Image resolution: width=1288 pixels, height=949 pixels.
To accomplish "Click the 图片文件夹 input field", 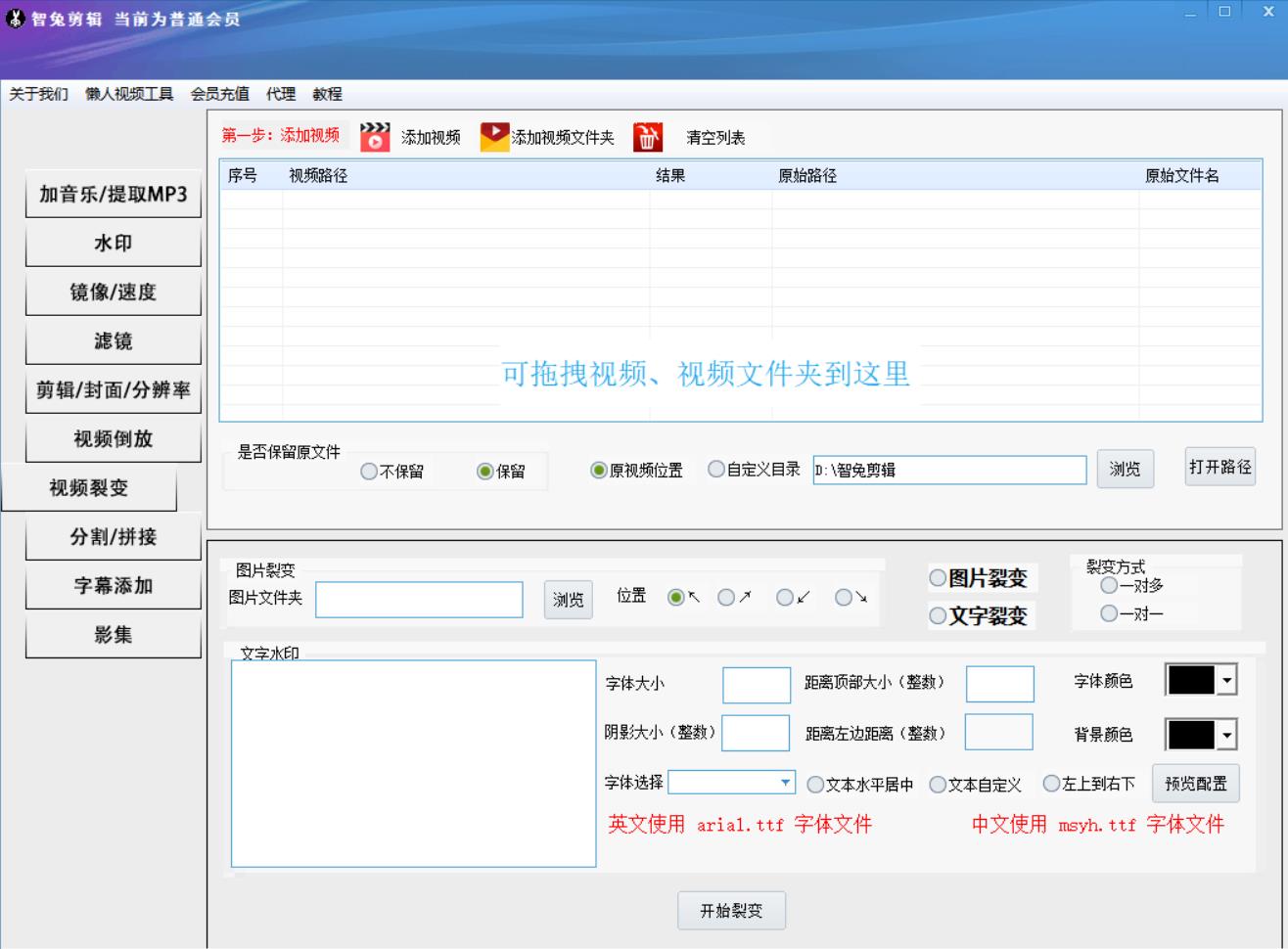I will (x=419, y=600).
